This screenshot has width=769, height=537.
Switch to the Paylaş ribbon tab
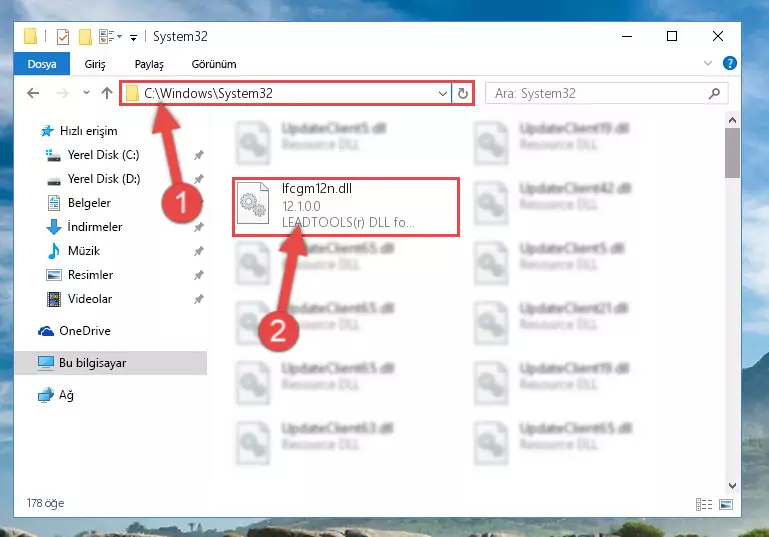pyautogui.click(x=149, y=64)
